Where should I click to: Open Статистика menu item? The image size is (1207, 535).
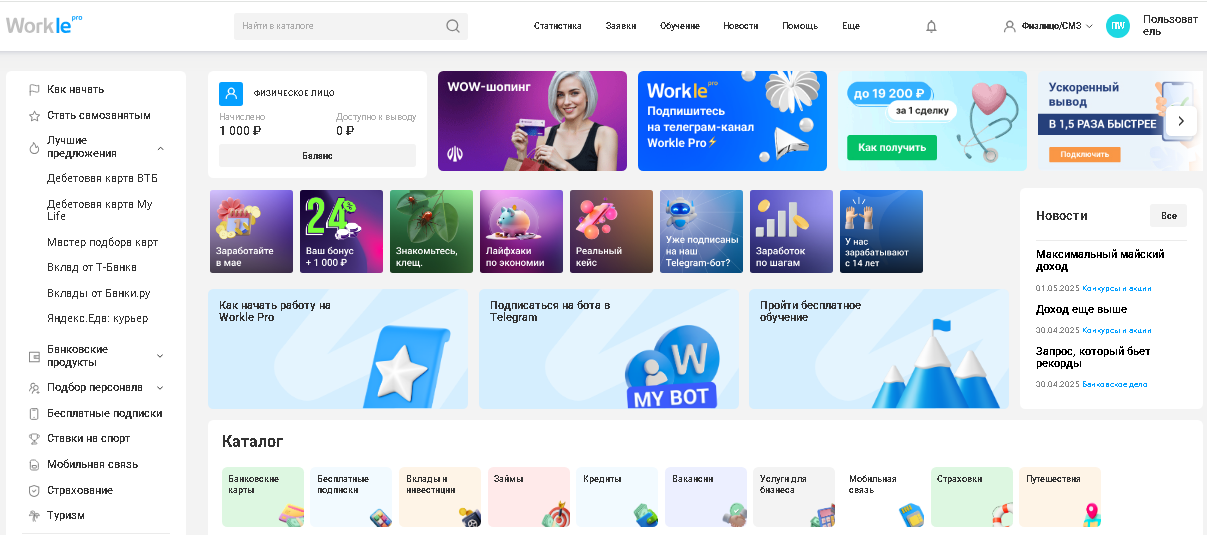pos(558,26)
